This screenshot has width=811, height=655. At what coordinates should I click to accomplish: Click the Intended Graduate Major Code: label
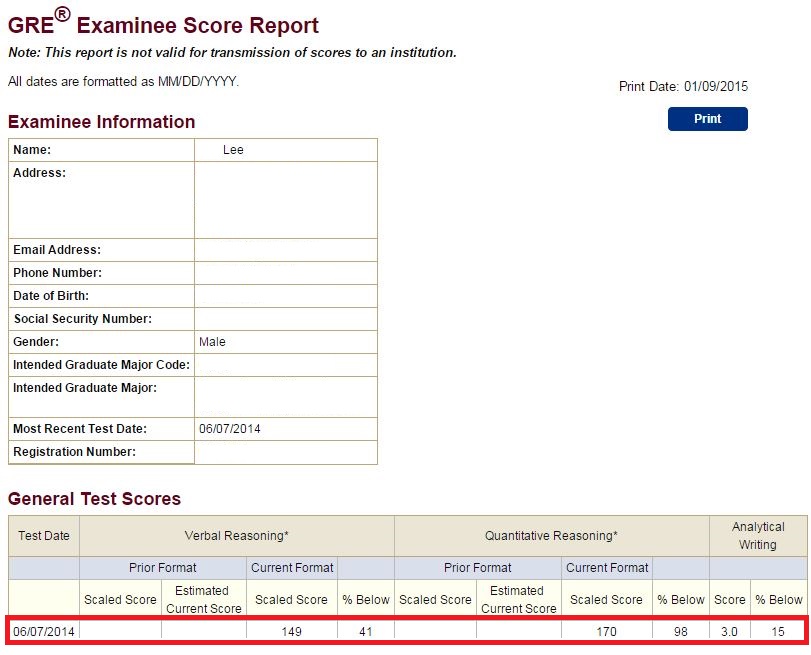coord(101,365)
